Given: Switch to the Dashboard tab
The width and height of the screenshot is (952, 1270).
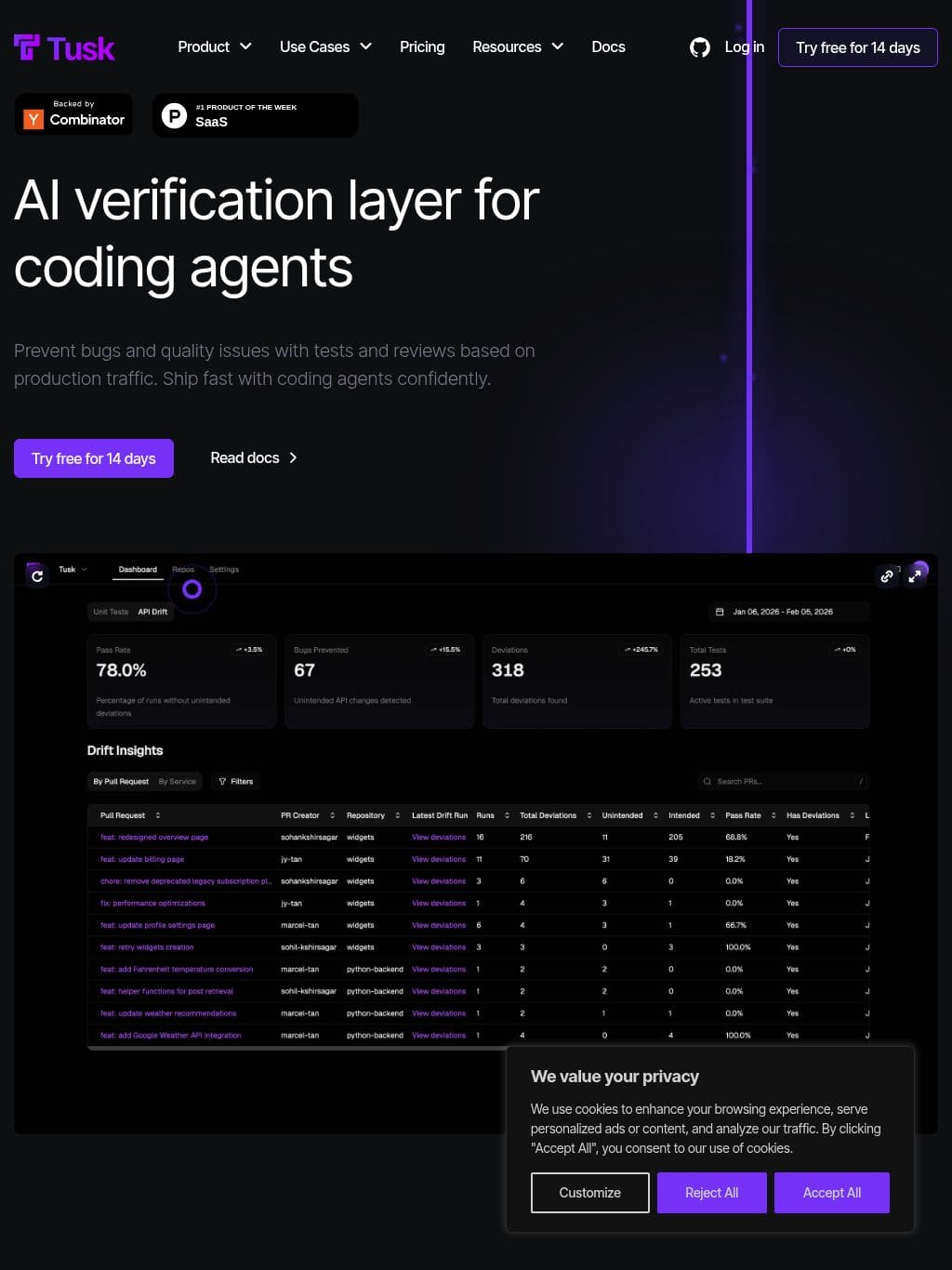Looking at the screenshot, I should pyautogui.click(x=138, y=569).
